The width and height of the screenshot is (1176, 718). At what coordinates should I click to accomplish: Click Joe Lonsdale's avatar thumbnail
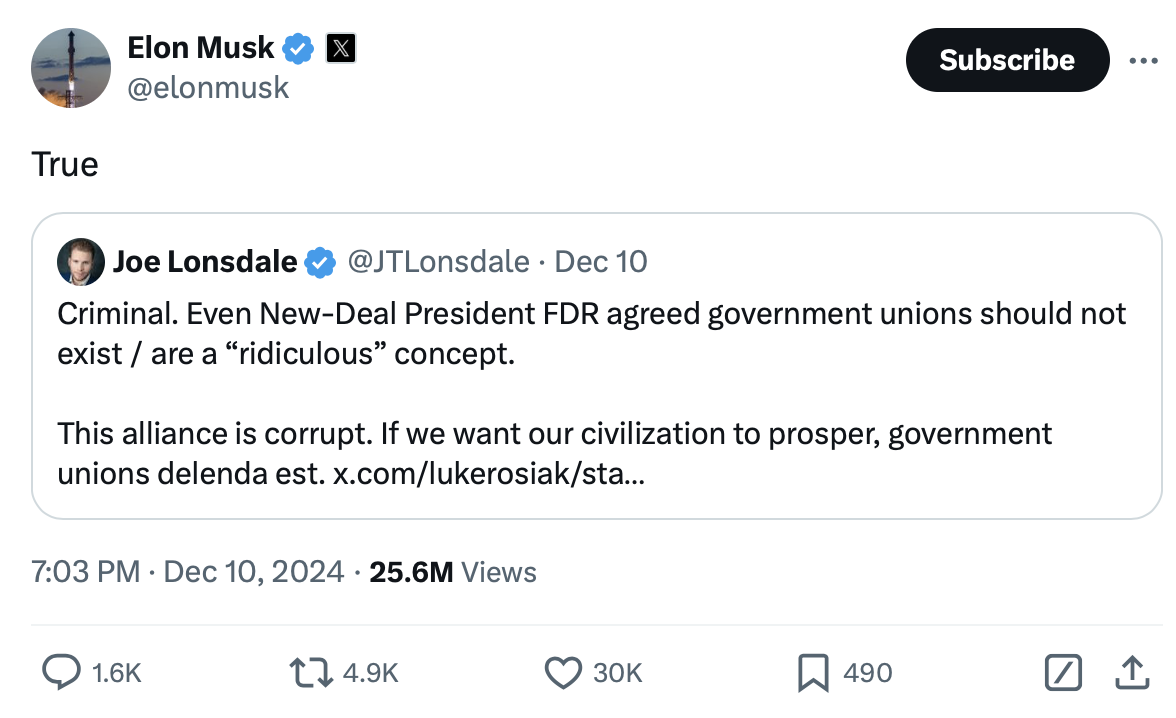click(80, 262)
